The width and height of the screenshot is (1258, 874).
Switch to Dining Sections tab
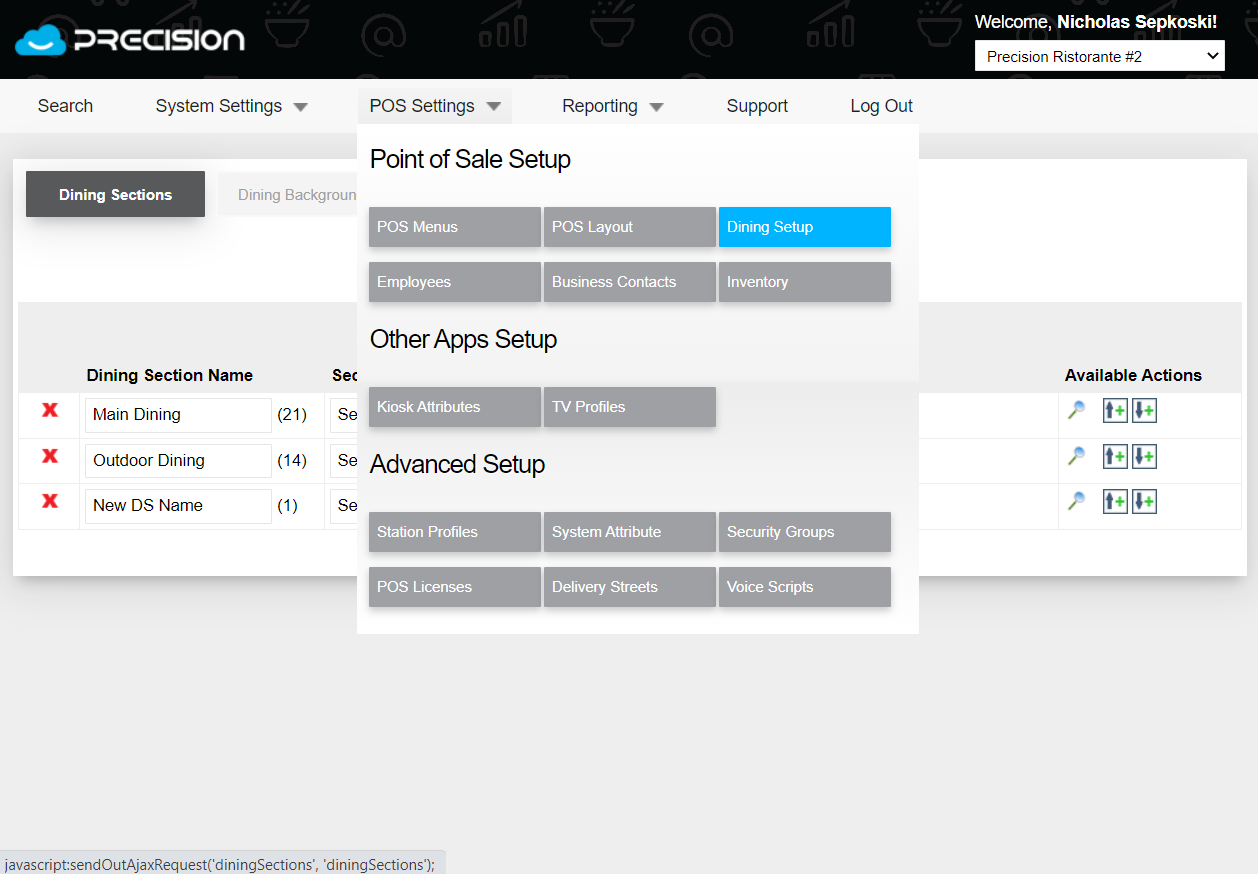tap(115, 194)
